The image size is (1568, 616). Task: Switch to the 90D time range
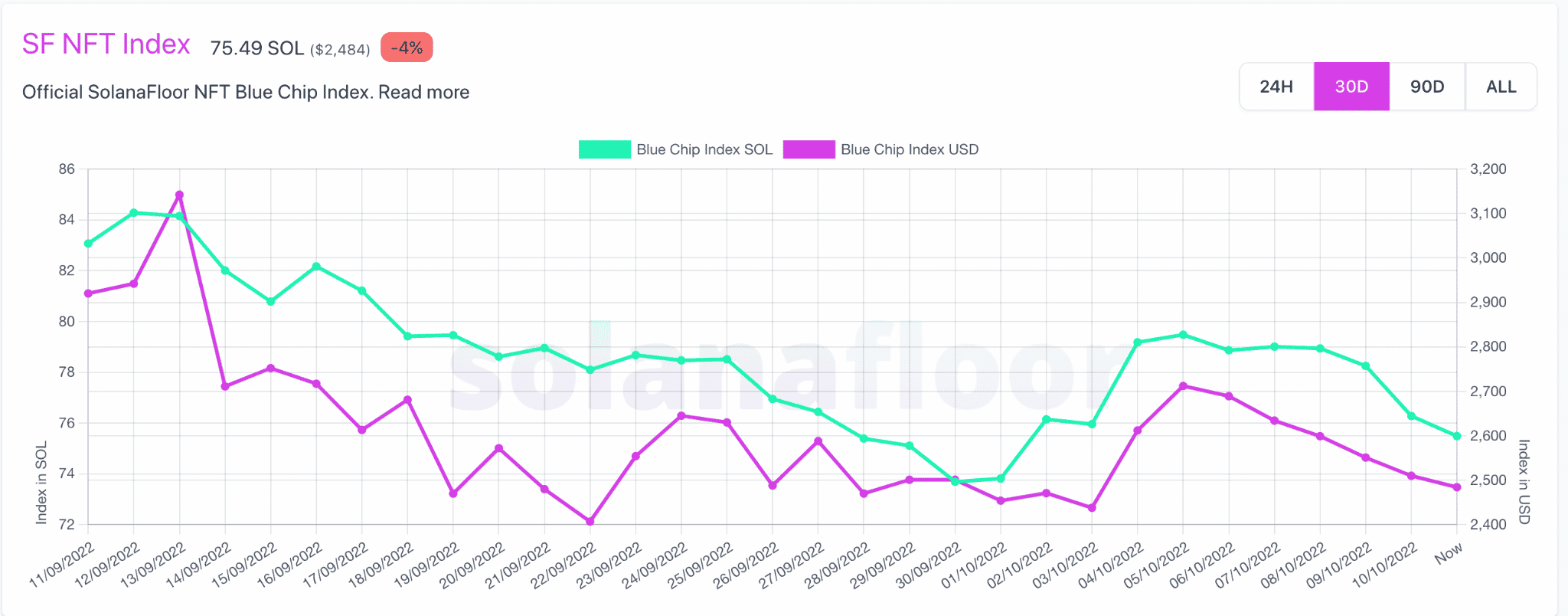point(1427,87)
